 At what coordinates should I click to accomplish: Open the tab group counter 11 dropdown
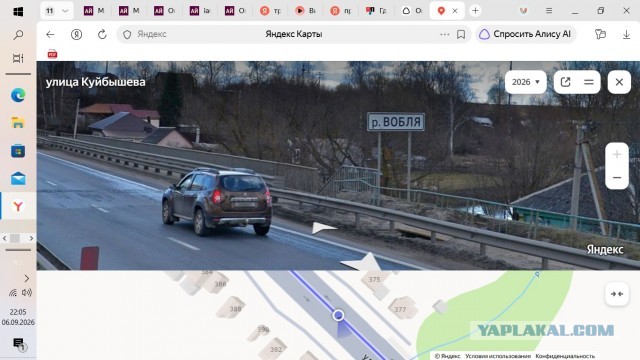coord(57,11)
